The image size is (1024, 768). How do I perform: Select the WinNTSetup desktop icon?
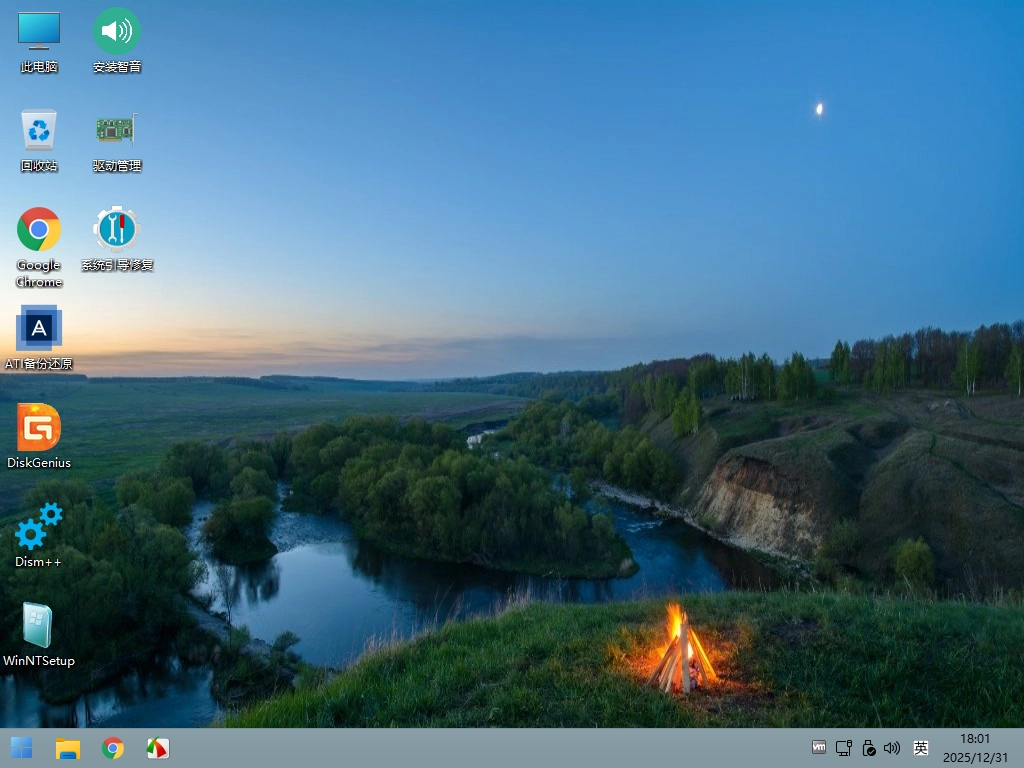[x=39, y=625]
